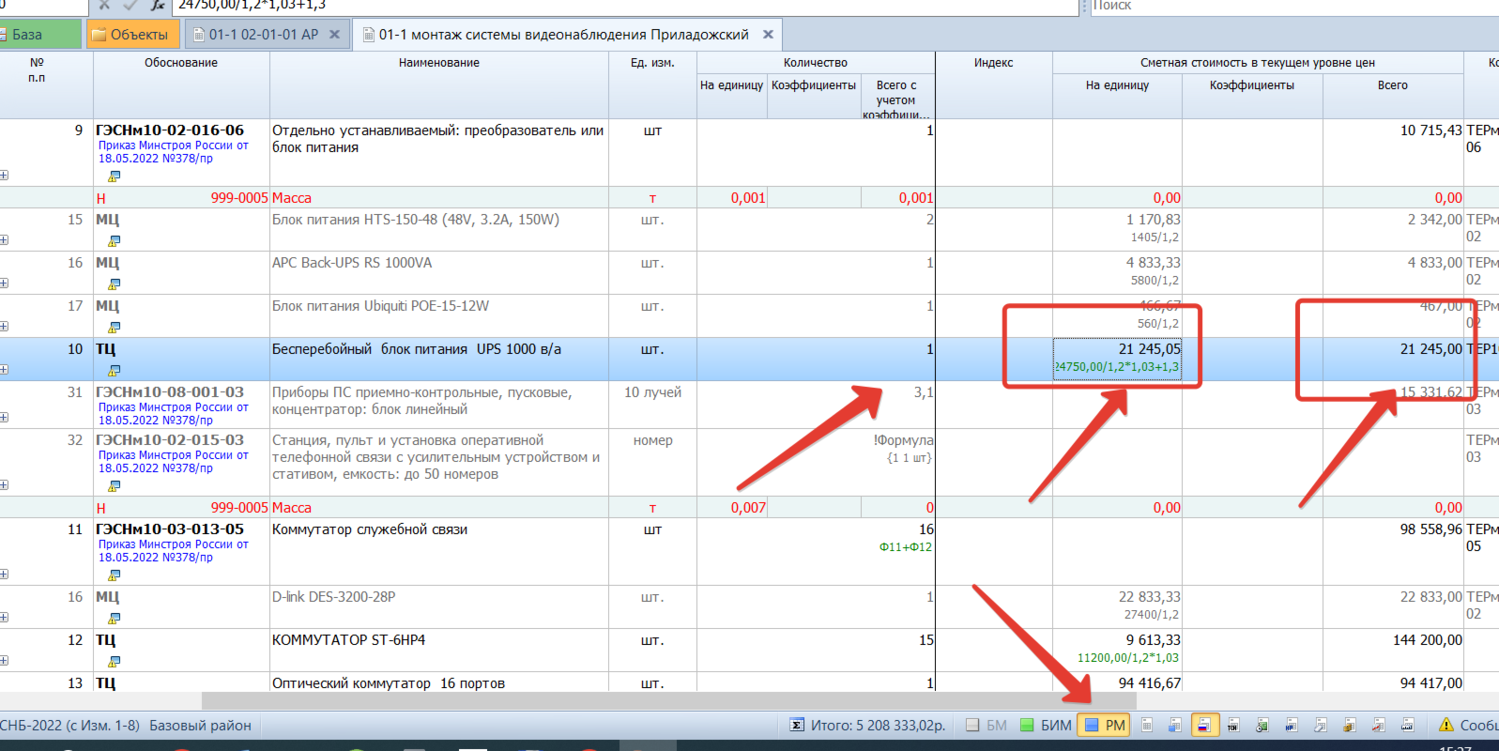Screen dimensions: 1499x751
Task: Confirm formula entry with the checkmark icon
Action: coord(130,5)
